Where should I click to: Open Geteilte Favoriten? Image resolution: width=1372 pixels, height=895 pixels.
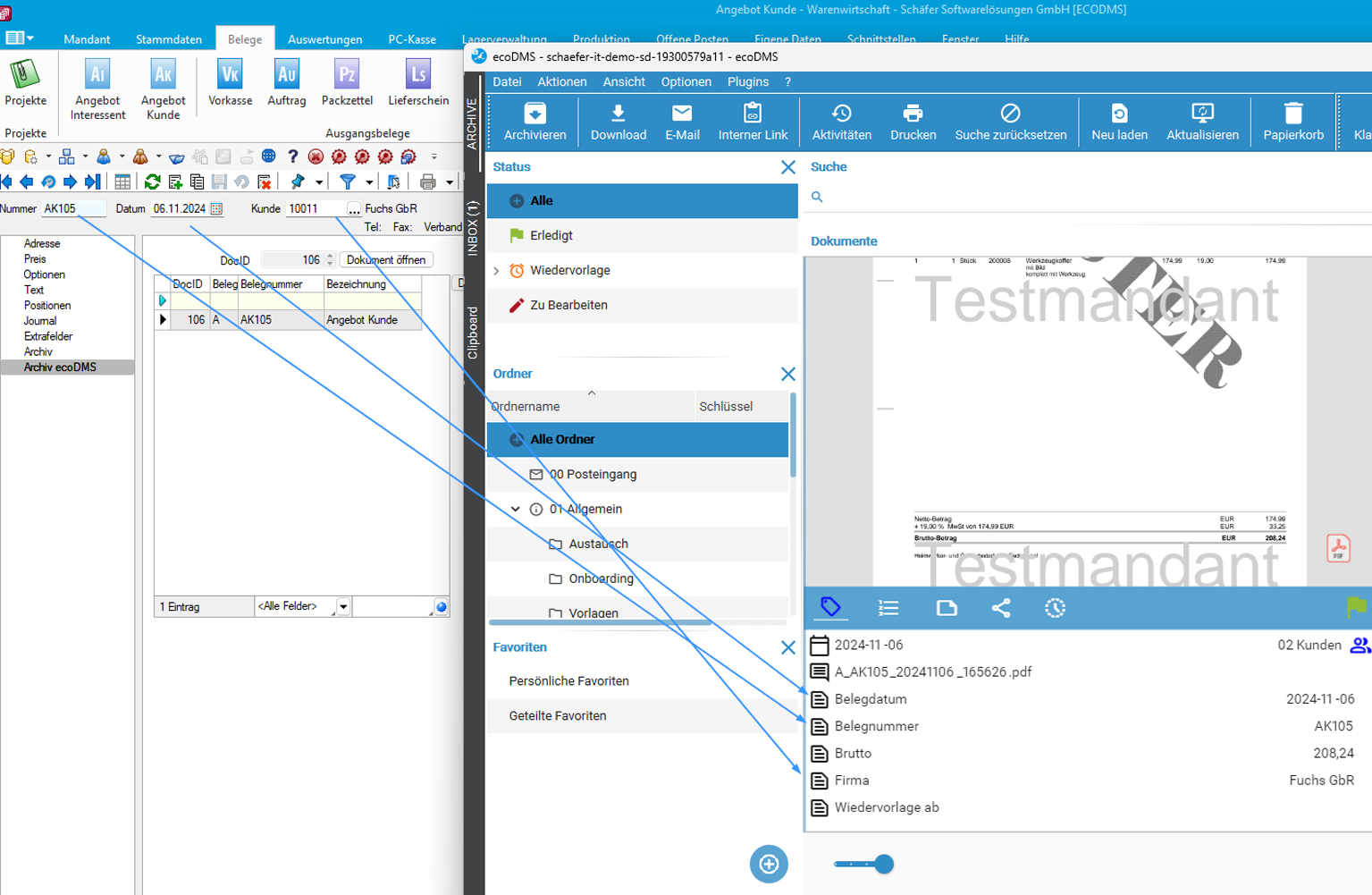point(641,716)
